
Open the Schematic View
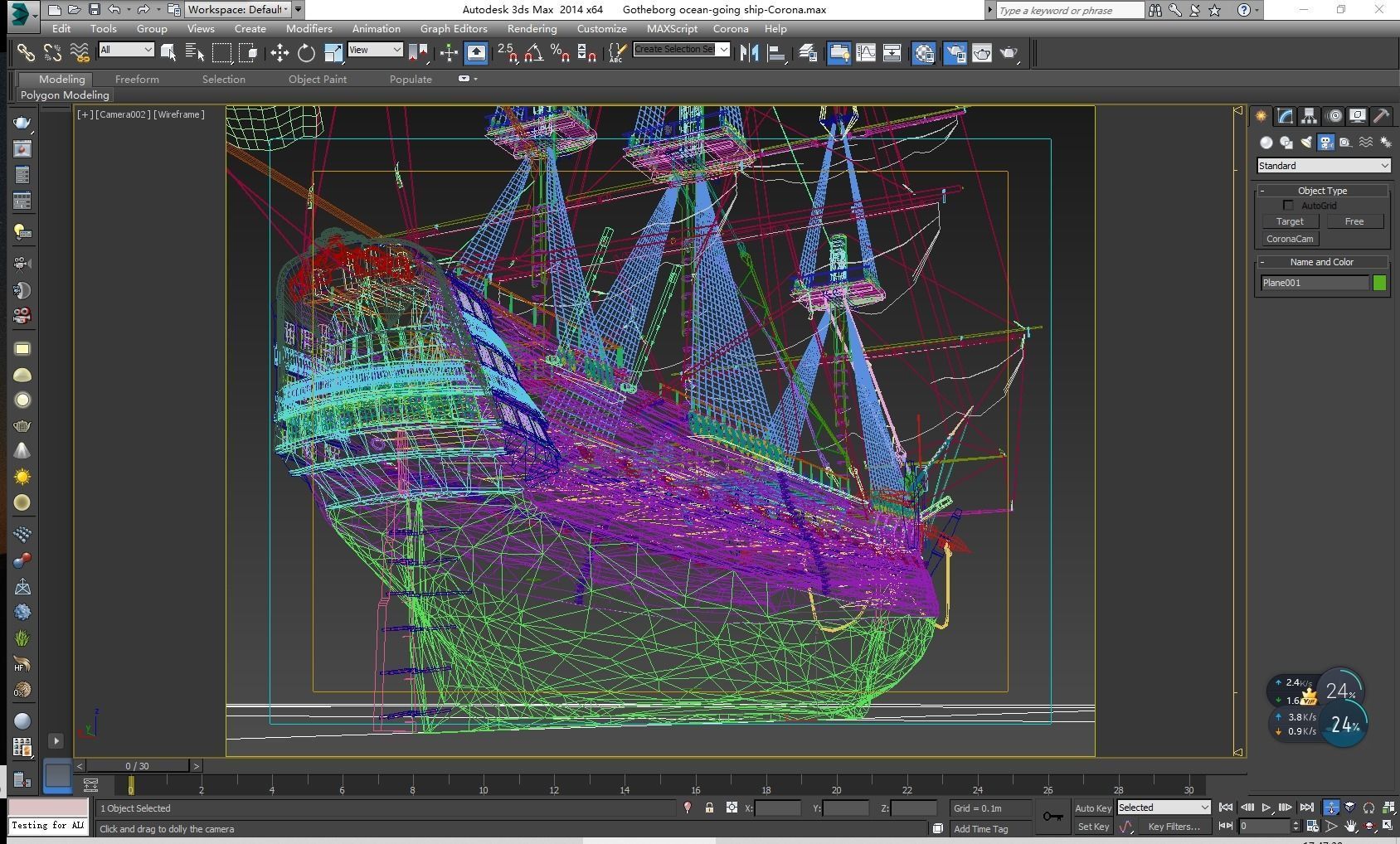point(892,53)
